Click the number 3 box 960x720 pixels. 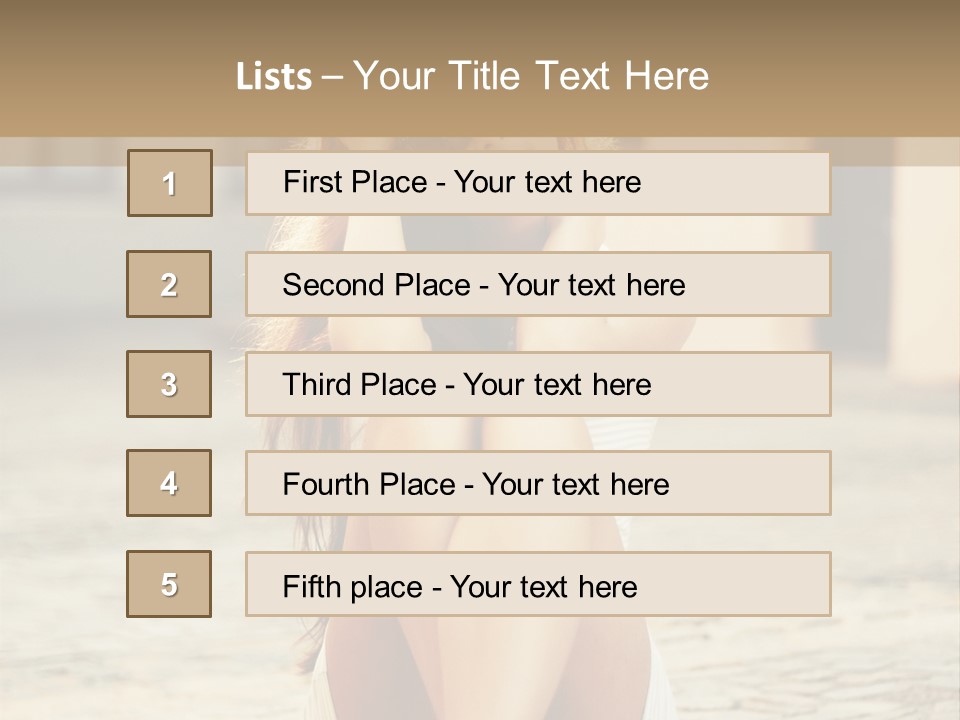[x=169, y=384]
